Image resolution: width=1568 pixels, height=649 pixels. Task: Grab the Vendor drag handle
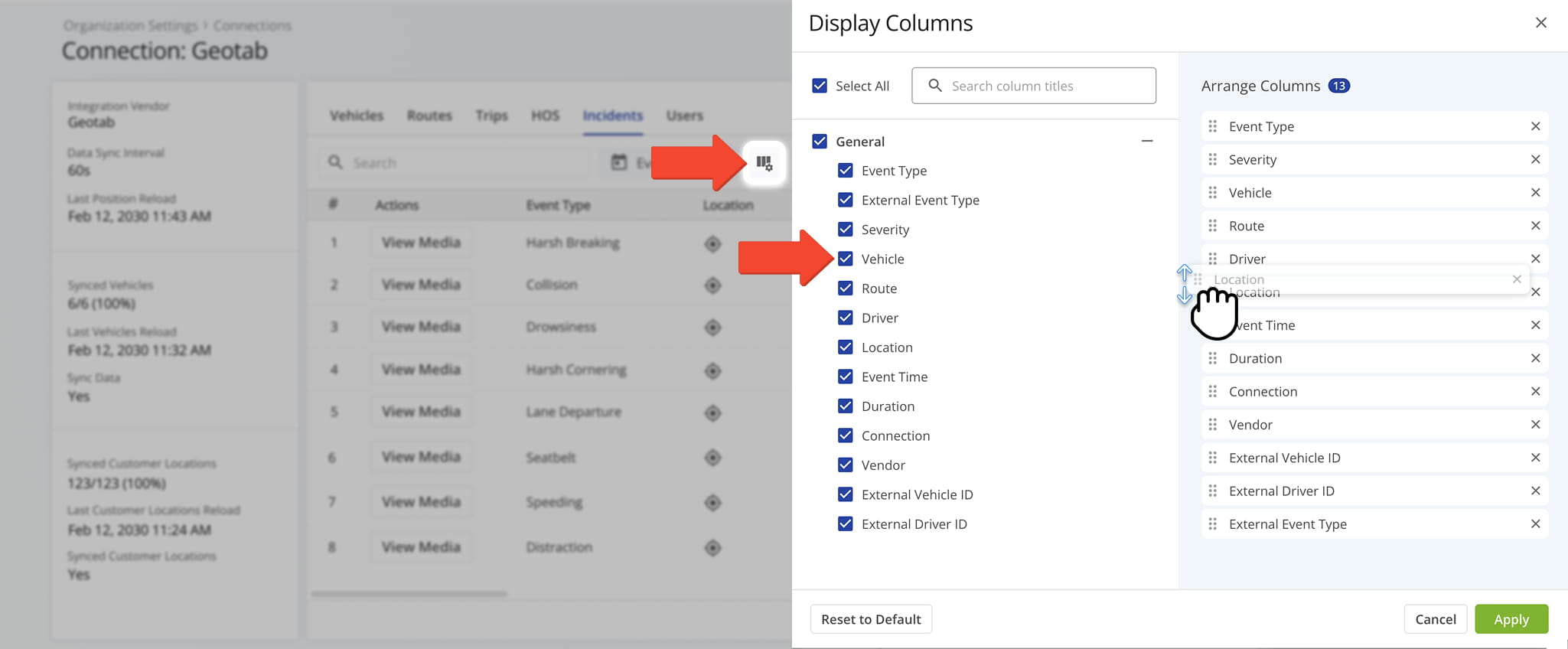click(x=1213, y=425)
